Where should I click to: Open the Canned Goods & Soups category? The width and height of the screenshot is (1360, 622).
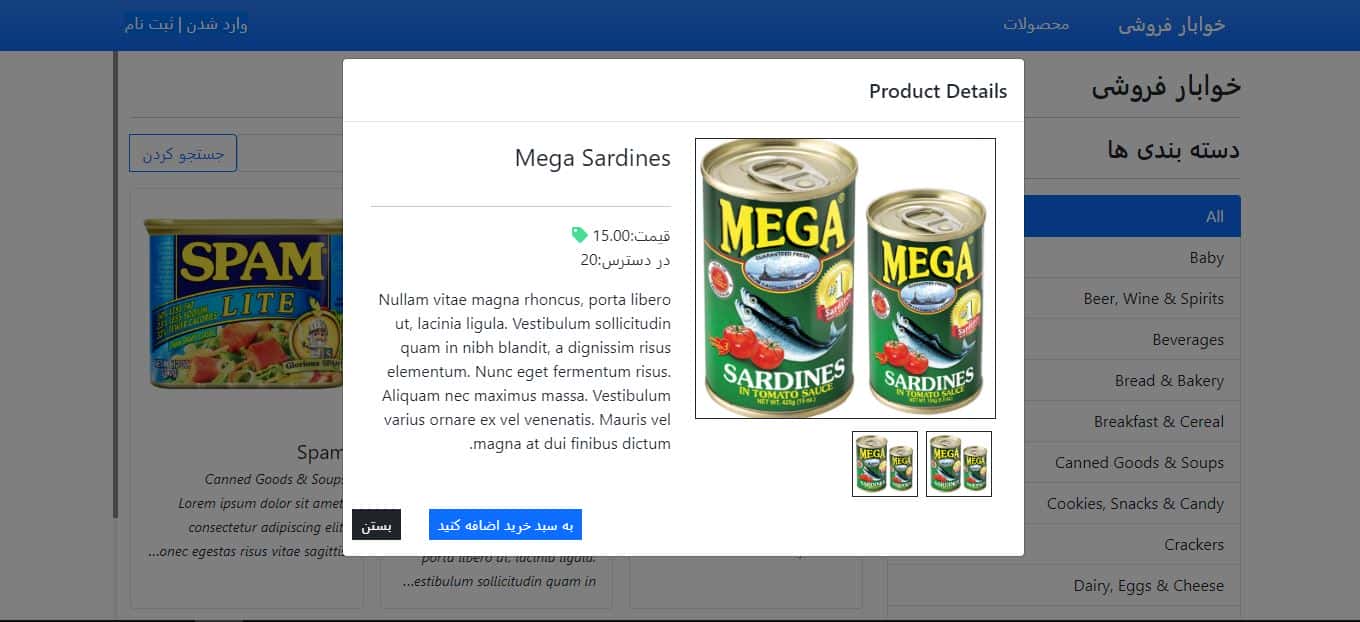[1132, 463]
